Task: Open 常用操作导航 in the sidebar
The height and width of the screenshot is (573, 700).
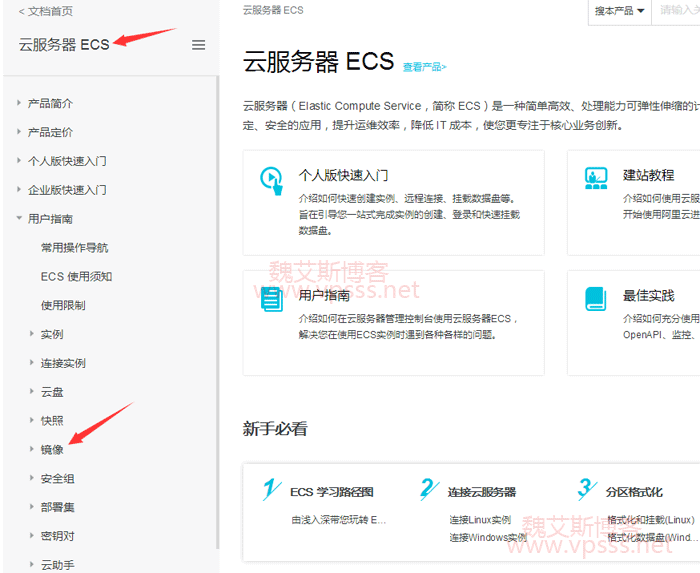Action: [74, 247]
